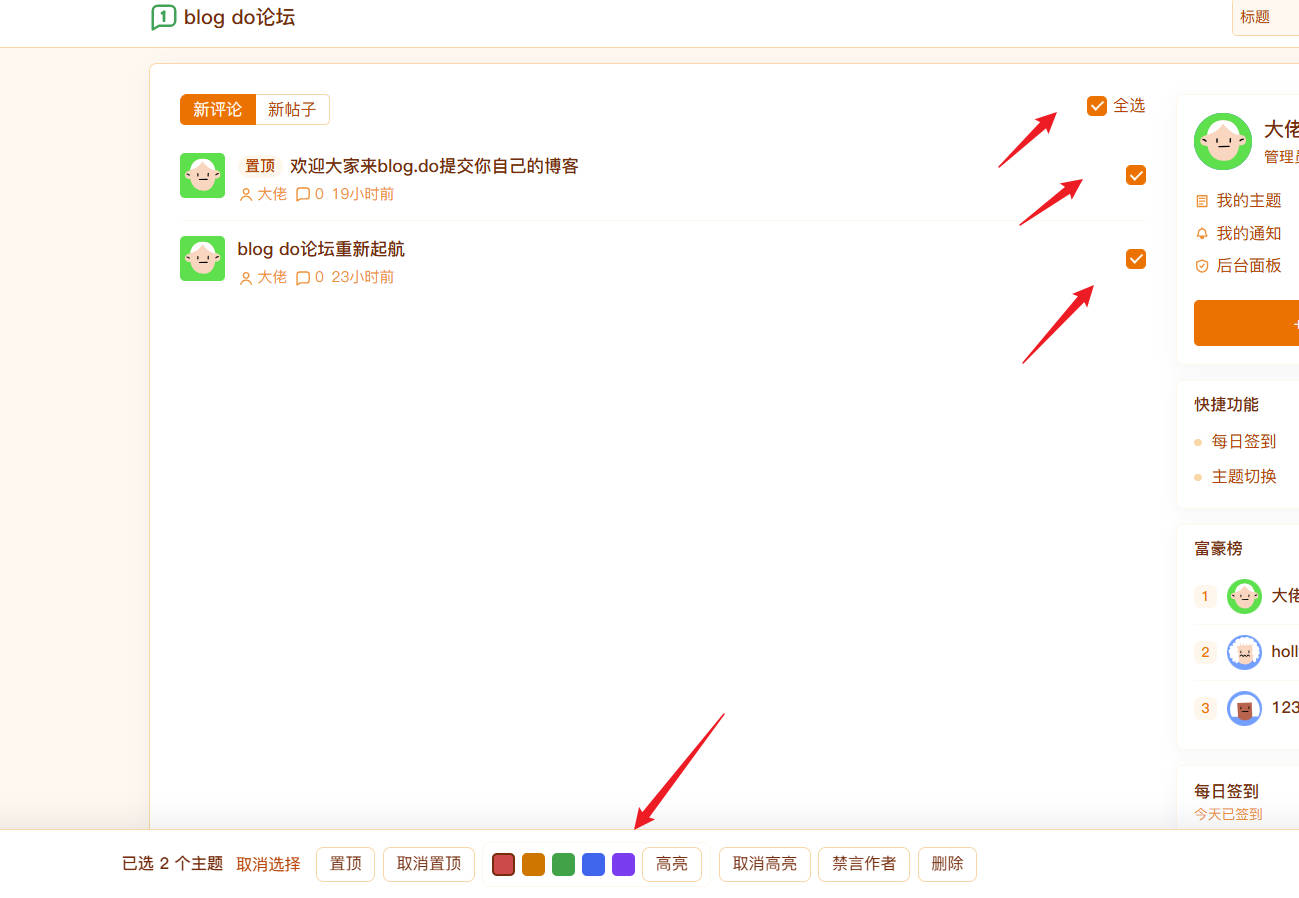
Task: Click the blog do论坛 logo icon
Action: (x=163, y=17)
